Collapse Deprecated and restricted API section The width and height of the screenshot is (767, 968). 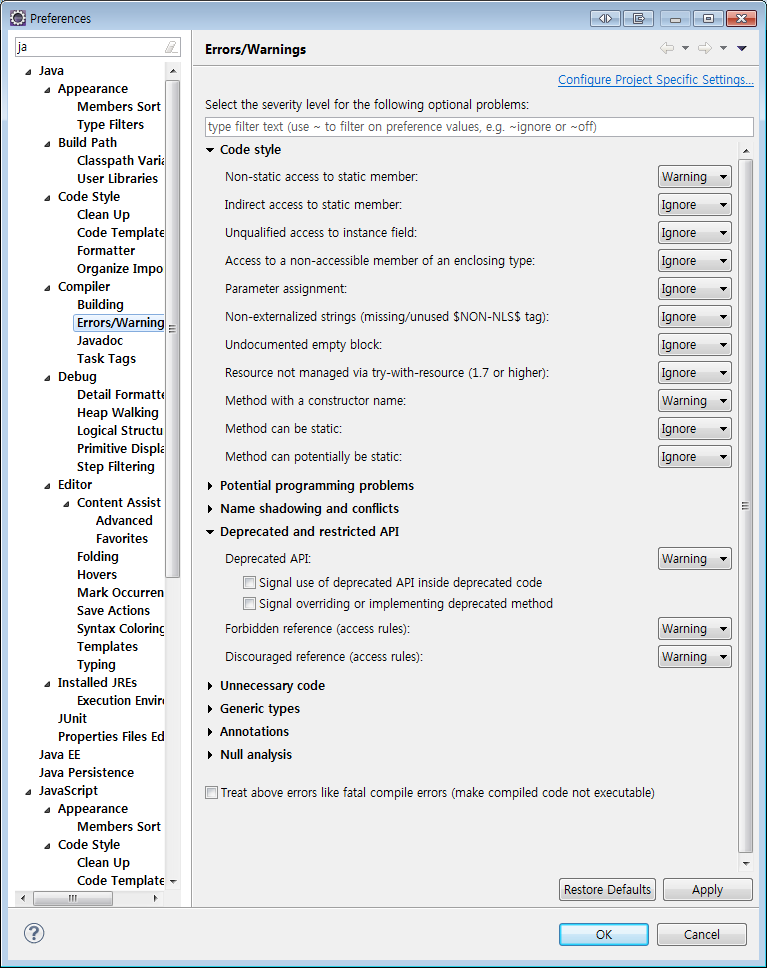[x=210, y=532]
